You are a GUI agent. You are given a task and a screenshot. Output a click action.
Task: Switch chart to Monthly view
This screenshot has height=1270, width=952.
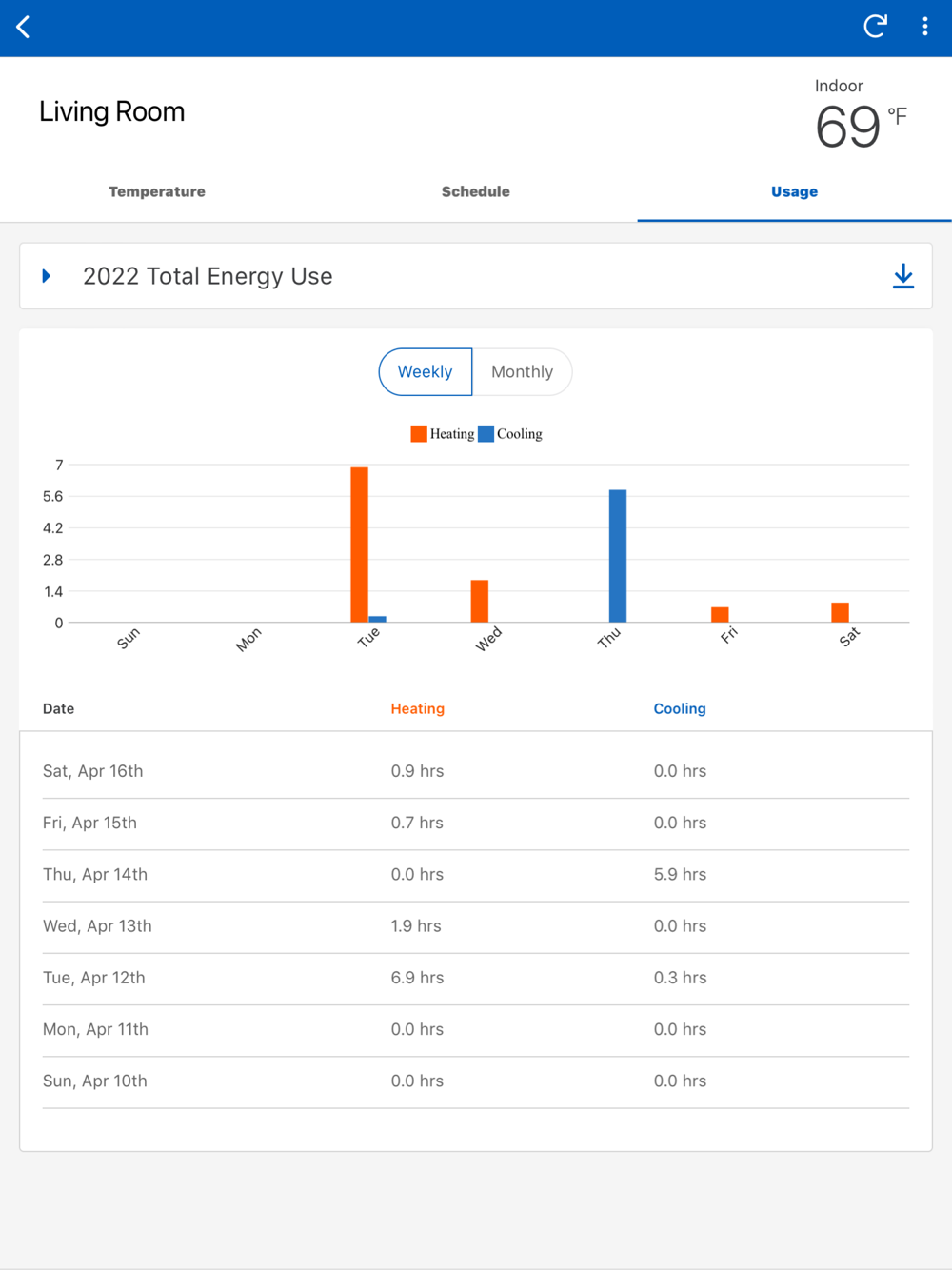coord(522,371)
